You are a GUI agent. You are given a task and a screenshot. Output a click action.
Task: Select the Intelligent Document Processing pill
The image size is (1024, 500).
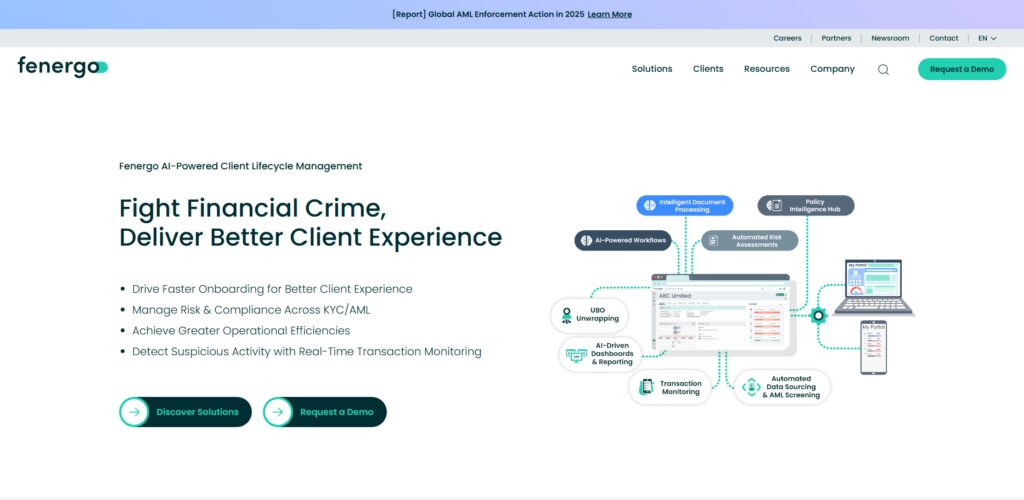pos(684,206)
